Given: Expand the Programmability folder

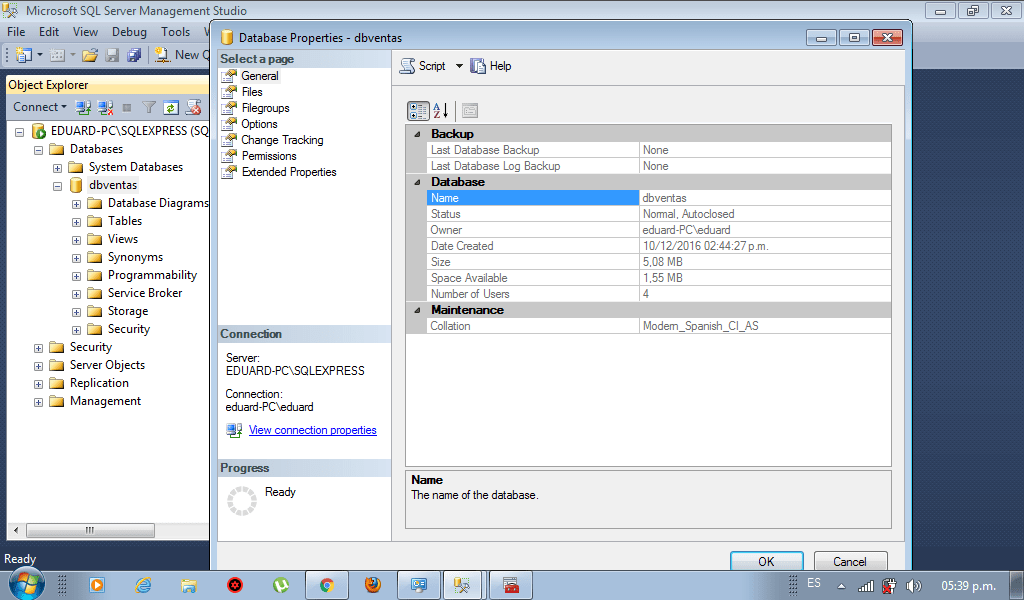Looking at the screenshot, I should [x=76, y=276].
